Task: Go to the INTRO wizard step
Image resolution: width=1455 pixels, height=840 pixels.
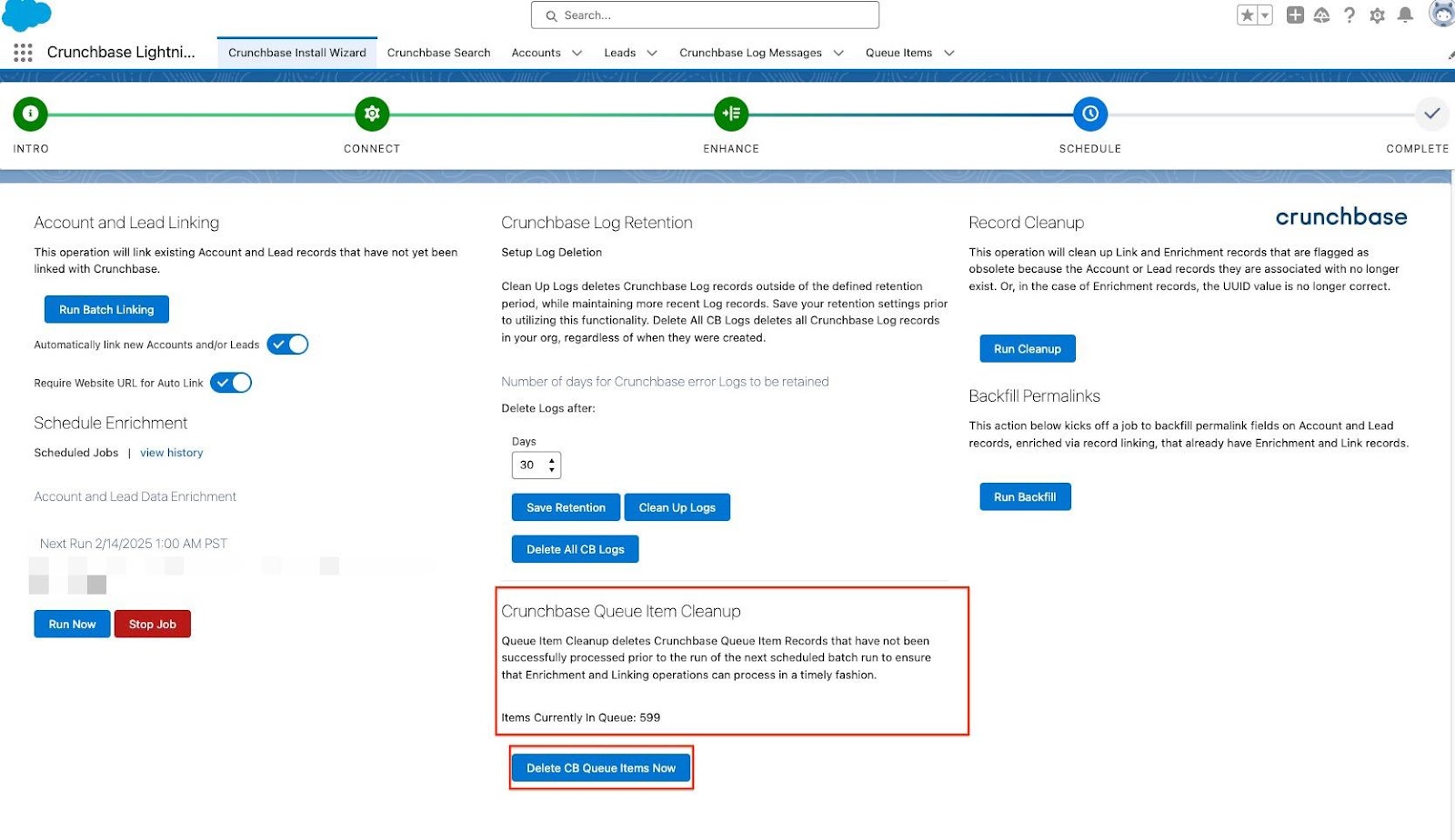Action: (30, 114)
